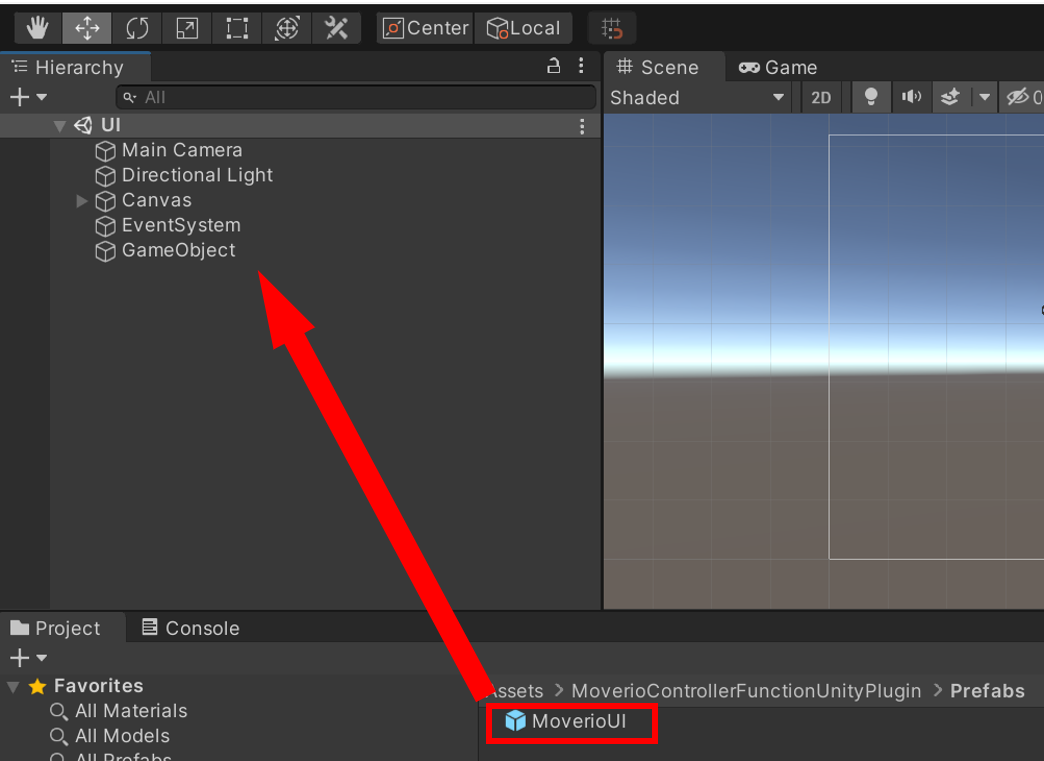Click the Unity scene icon beside UI
Image resolution: width=1044 pixels, height=761 pixels.
click(x=83, y=125)
